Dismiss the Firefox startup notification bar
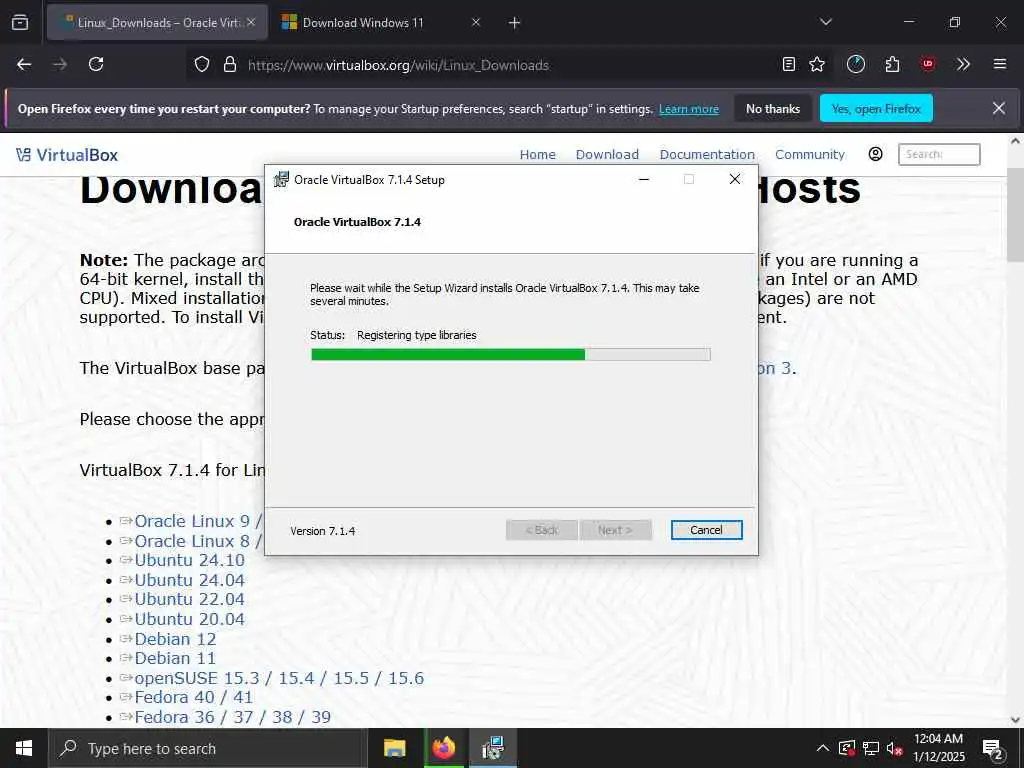This screenshot has height=768, width=1024. (999, 108)
